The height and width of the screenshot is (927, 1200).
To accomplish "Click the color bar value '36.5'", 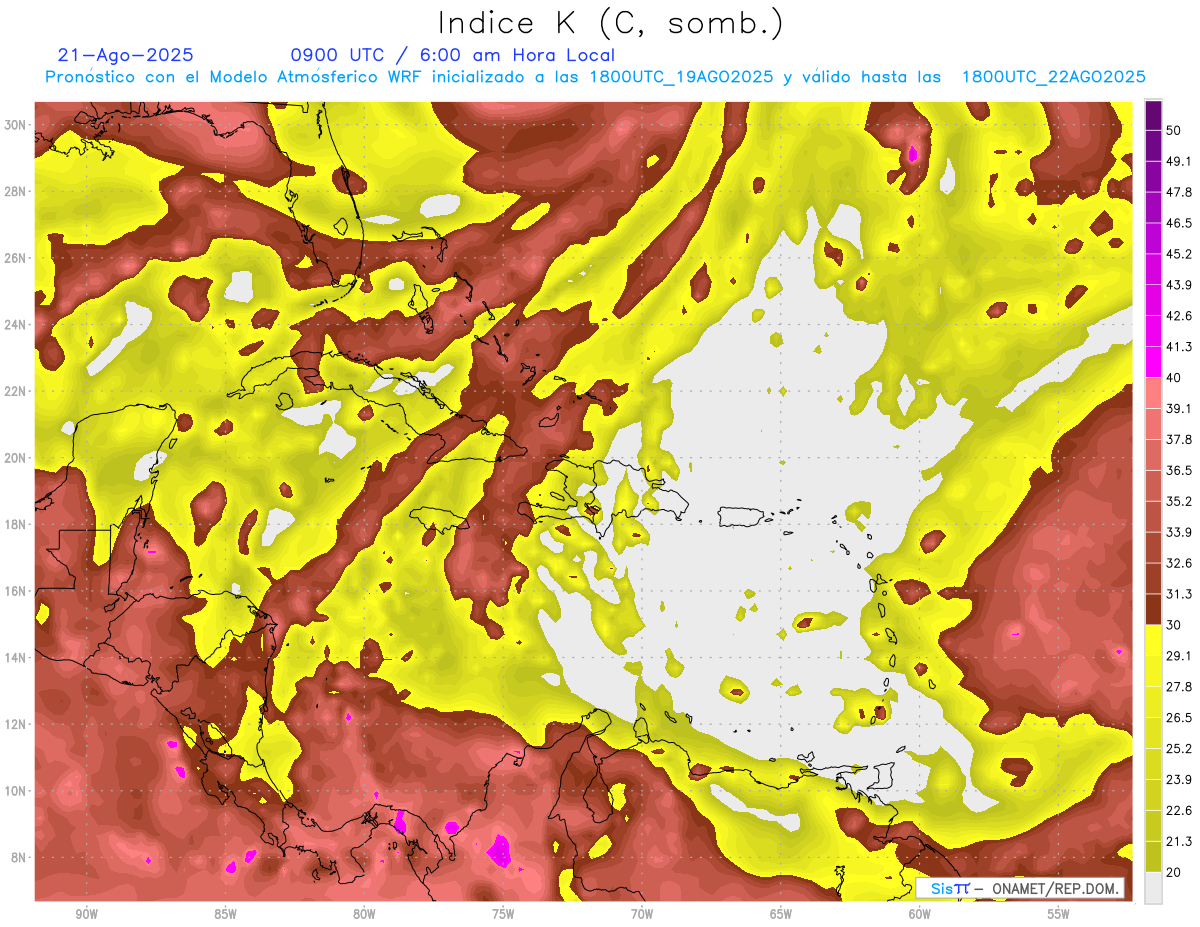I will point(1178,470).
